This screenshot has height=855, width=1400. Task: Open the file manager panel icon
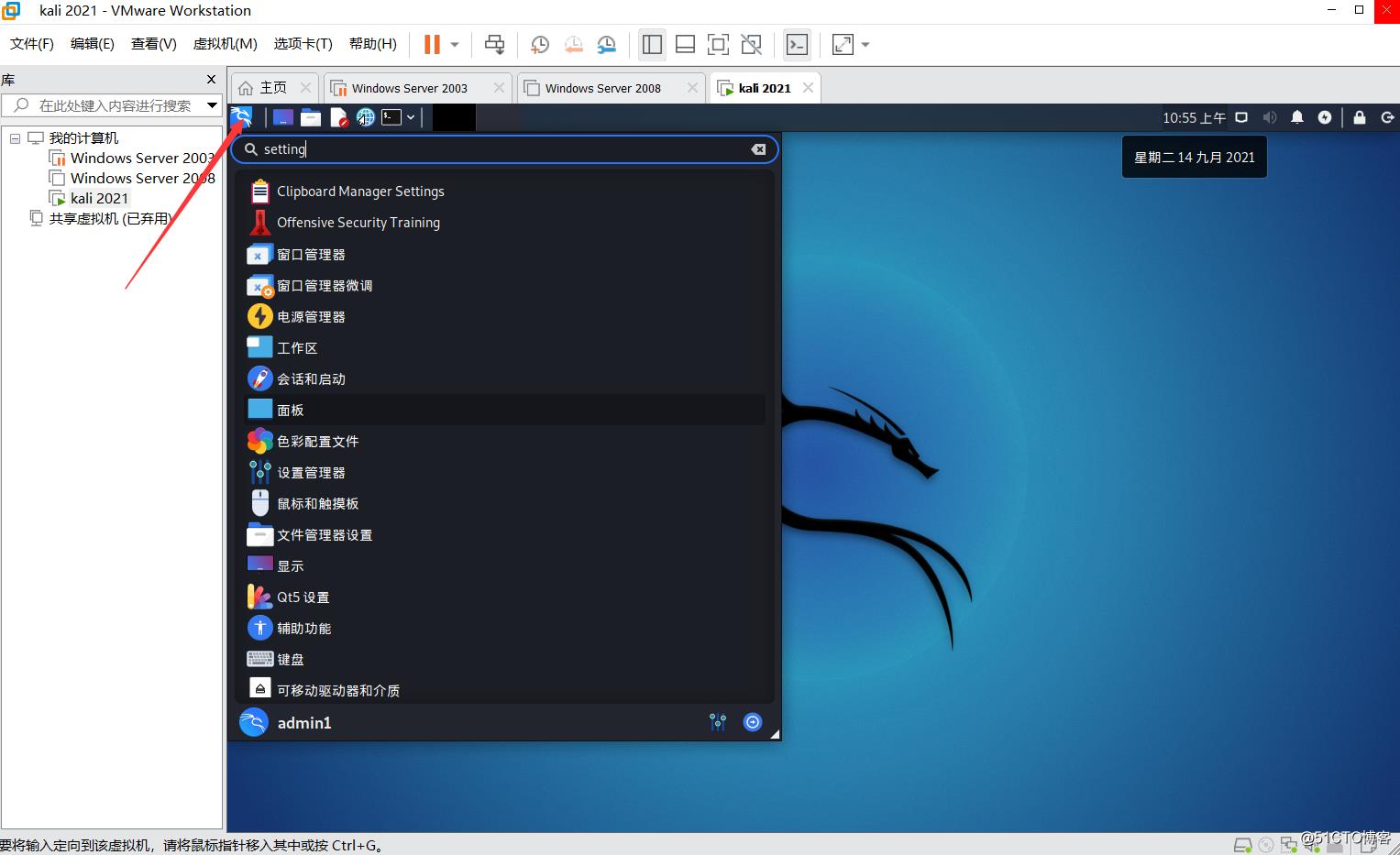point(311,117)
